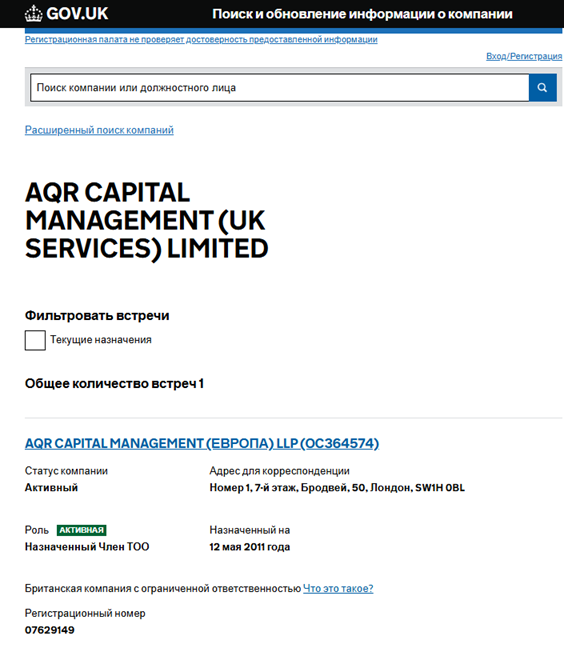Click the correspondence address text
This screenshot has height=648, width=564.
pos(337,488)
